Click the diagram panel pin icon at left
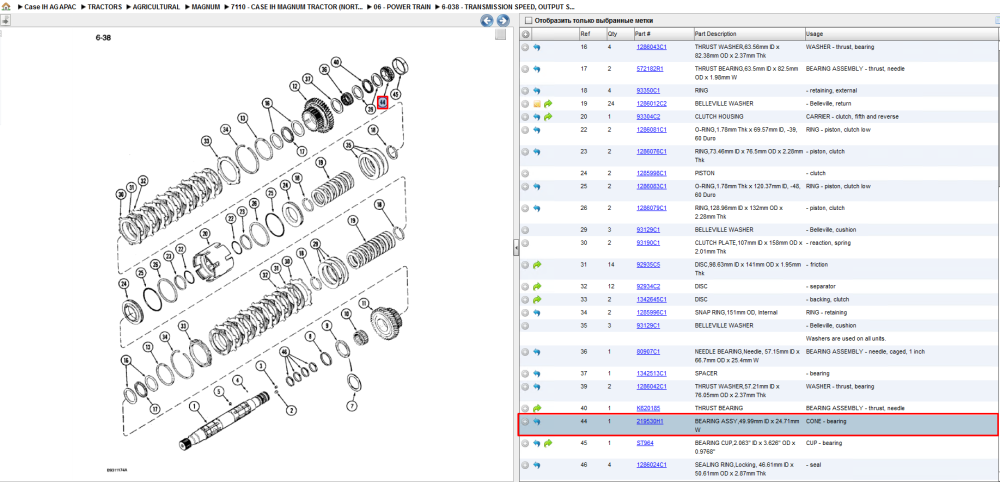This screenshot has height=482, width=1000. [x=4, y=20]
